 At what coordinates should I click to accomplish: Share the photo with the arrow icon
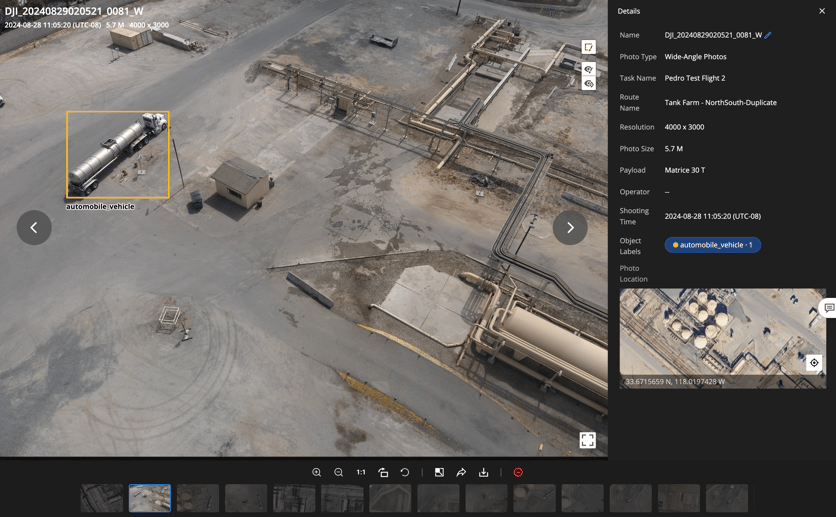pyautogui.click(x=461, y=472)
